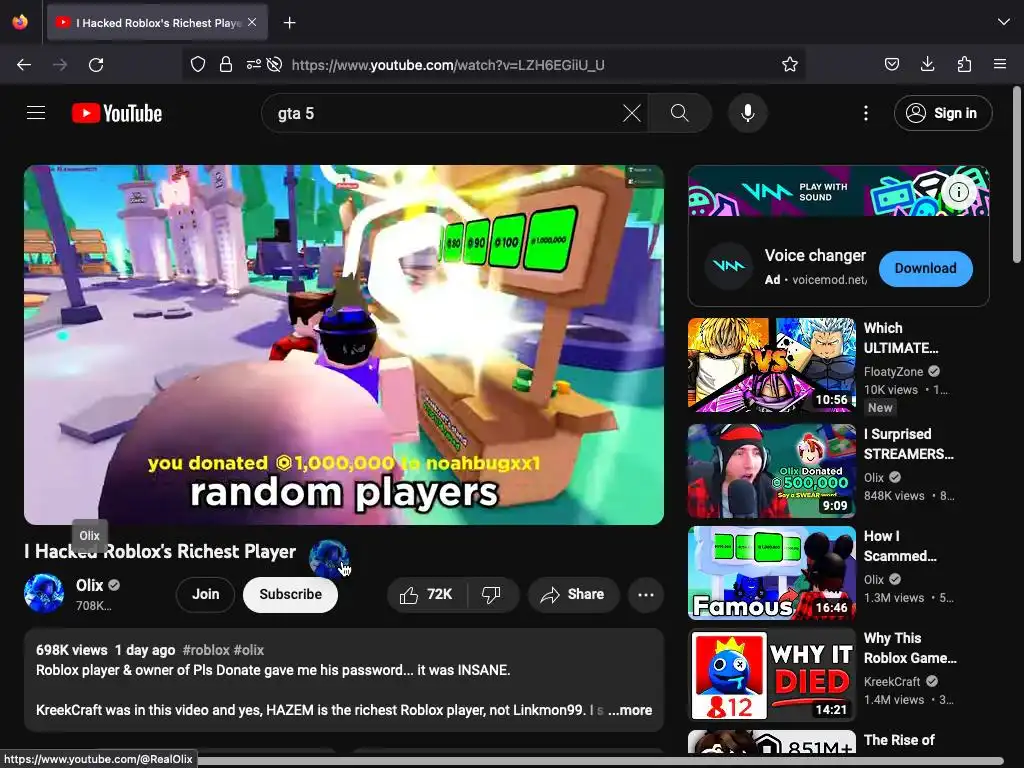
Task: Open the site permissions icon in address bar
Action: [x=253, y=64]
